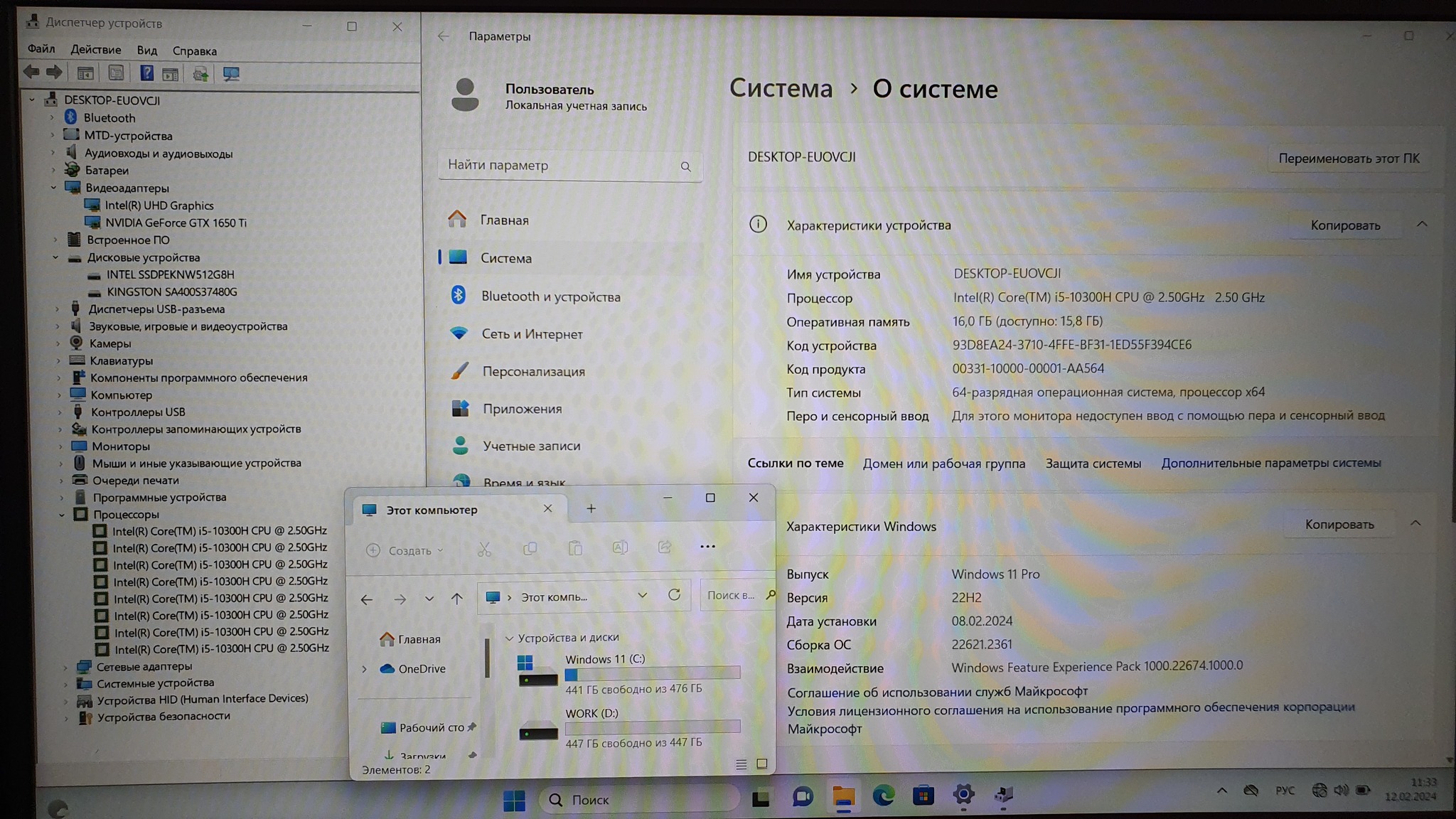Select Персонализация in the Settings sidebar
1456x819 pixels.
coord(533,371)
